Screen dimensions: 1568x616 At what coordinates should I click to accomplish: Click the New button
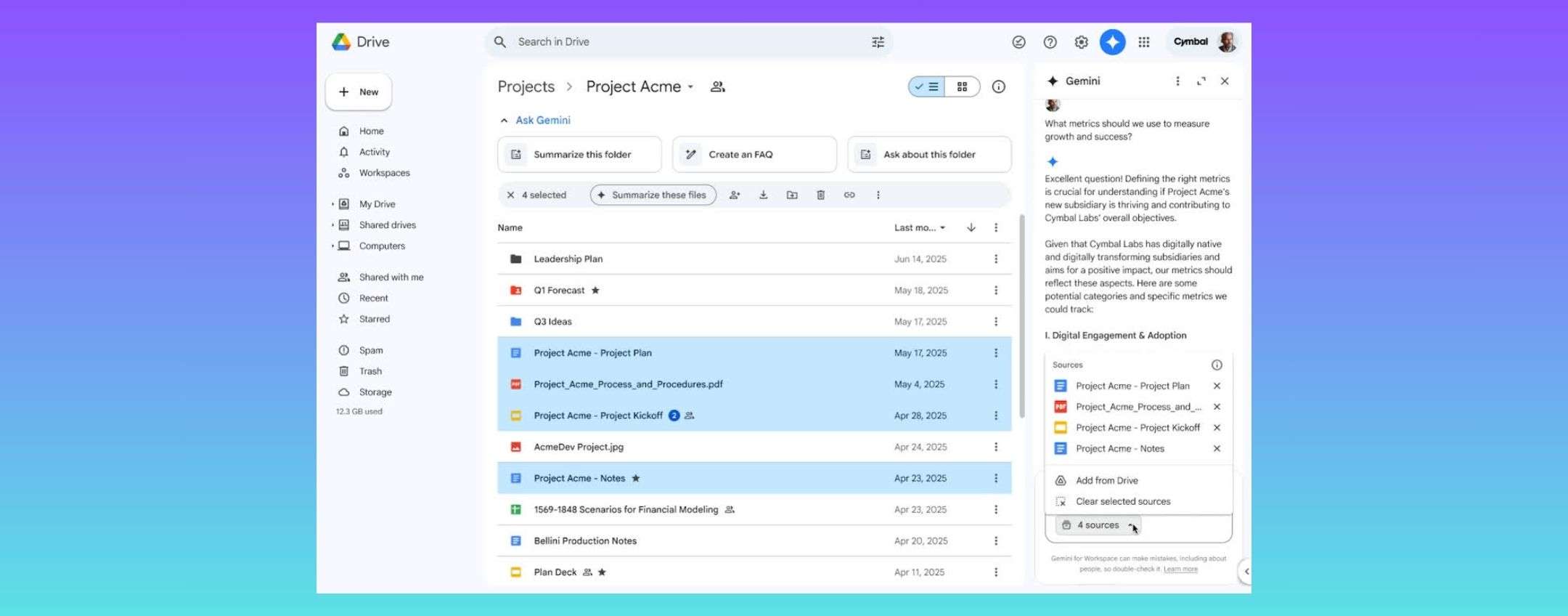[359, 92]
